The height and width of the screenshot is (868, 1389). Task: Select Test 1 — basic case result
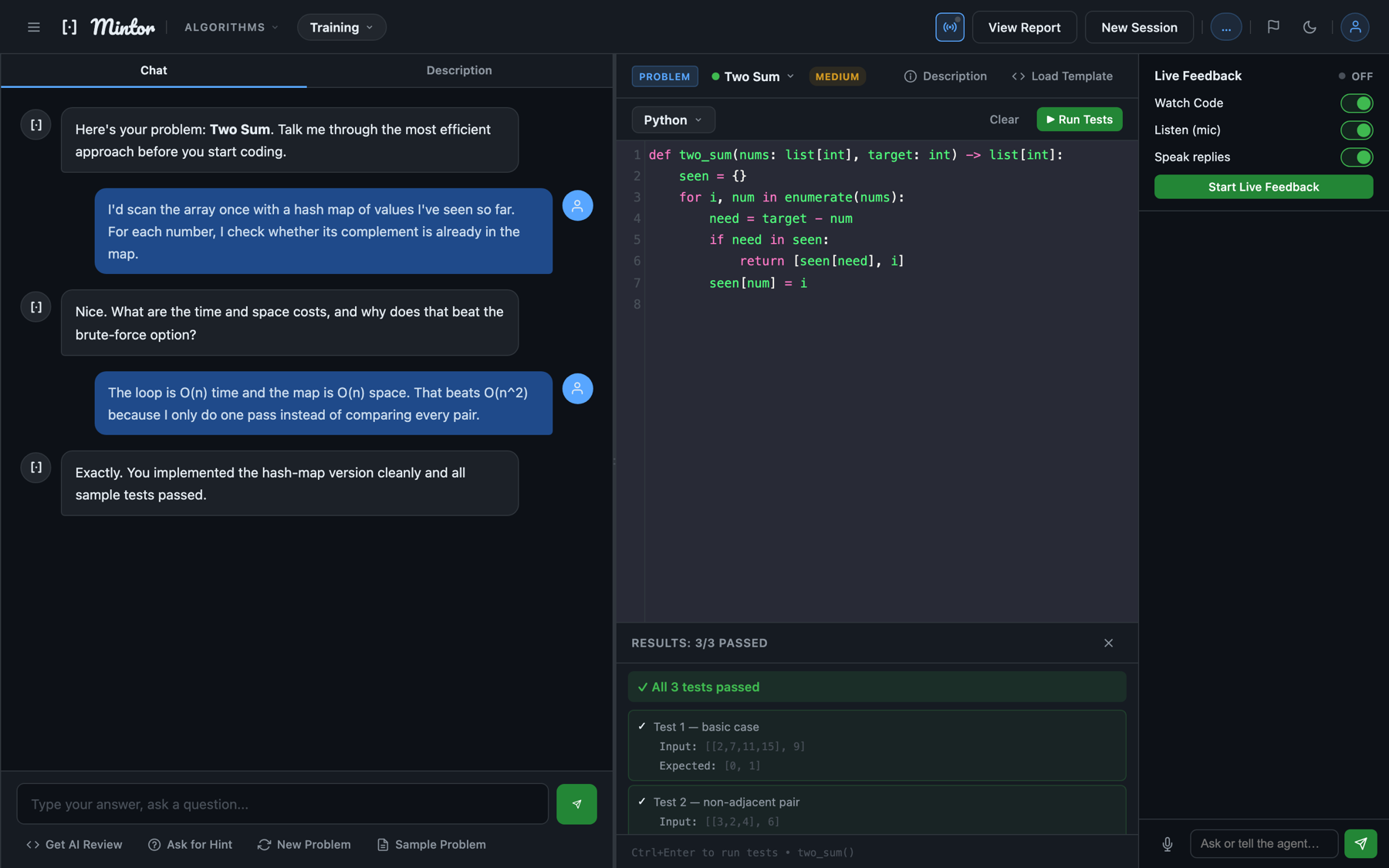click(877, 745)
